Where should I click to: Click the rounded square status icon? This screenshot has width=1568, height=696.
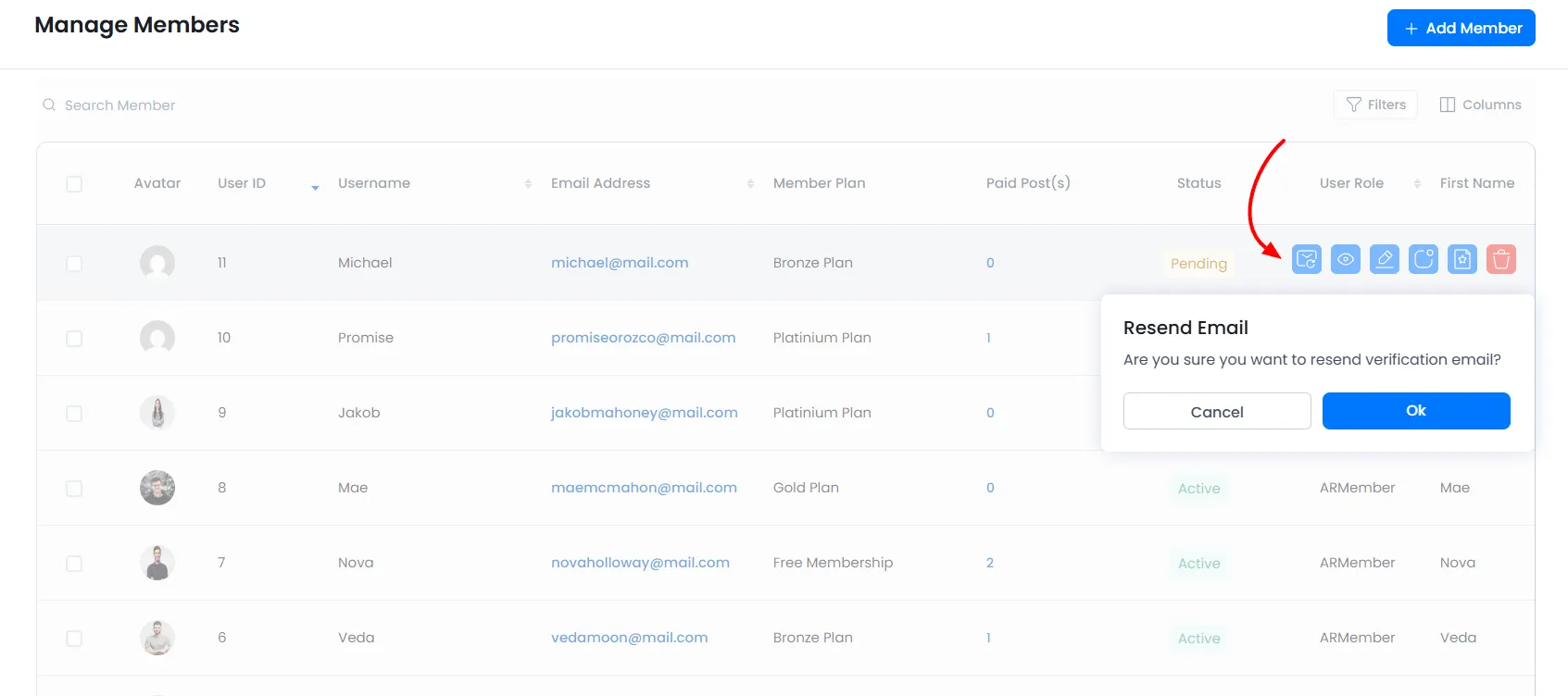point(1423,259)
